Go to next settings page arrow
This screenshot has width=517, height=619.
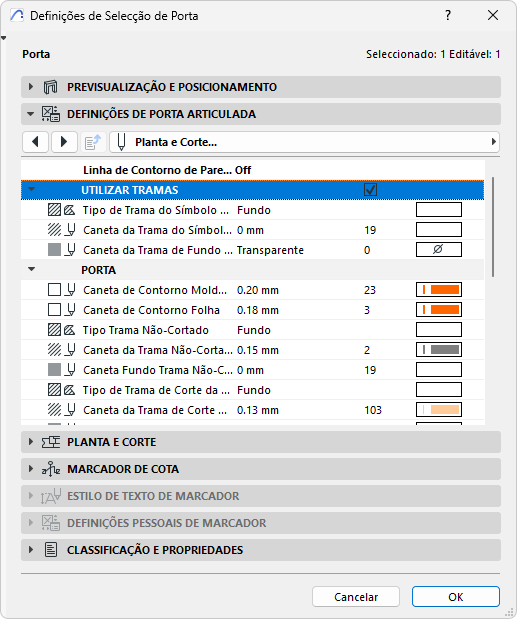(64, 142)
